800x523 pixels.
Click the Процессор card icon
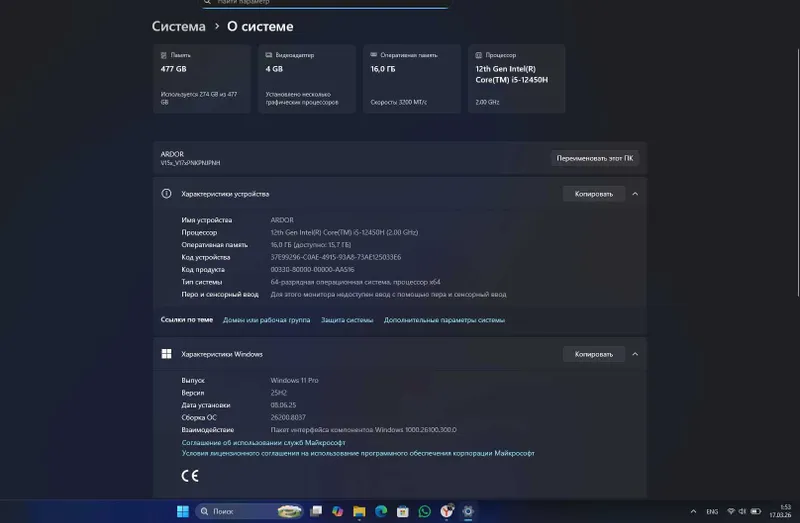(x=479, y=55)
